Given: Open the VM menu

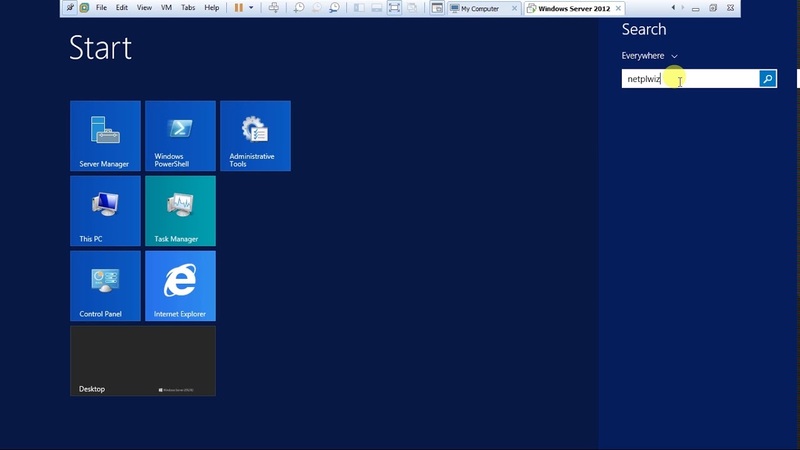Looking at the screenshot, I should (x=166, y=8).
